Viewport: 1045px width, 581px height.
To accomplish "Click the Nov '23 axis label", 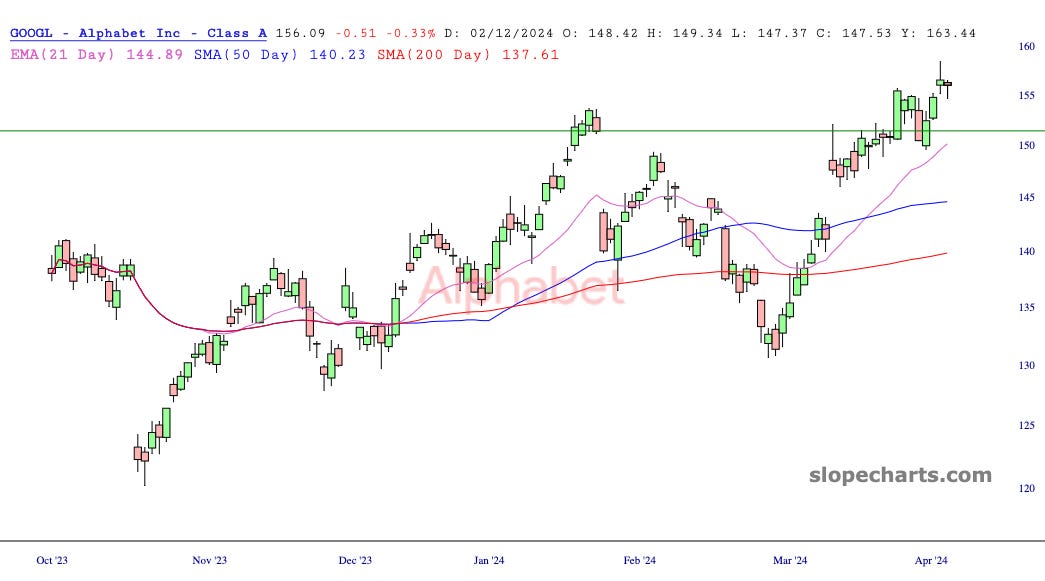I will (209, 560).
